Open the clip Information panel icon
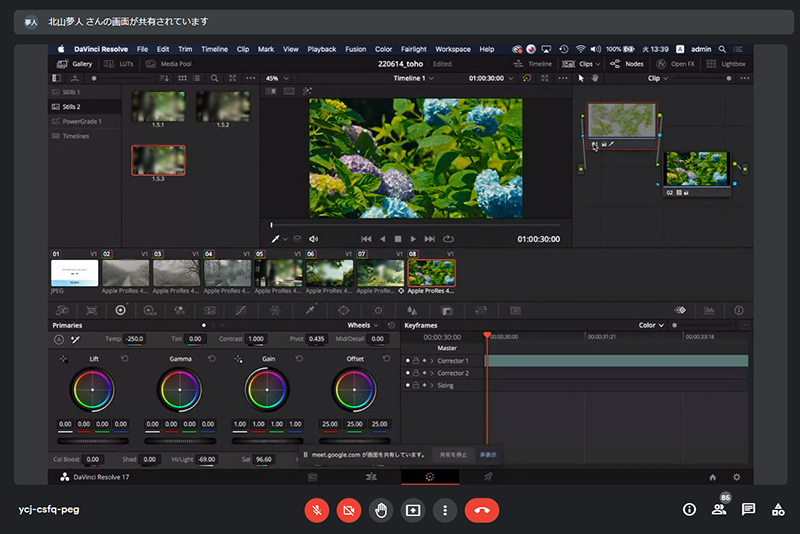 pyautogui.click(x=739, y=310)
